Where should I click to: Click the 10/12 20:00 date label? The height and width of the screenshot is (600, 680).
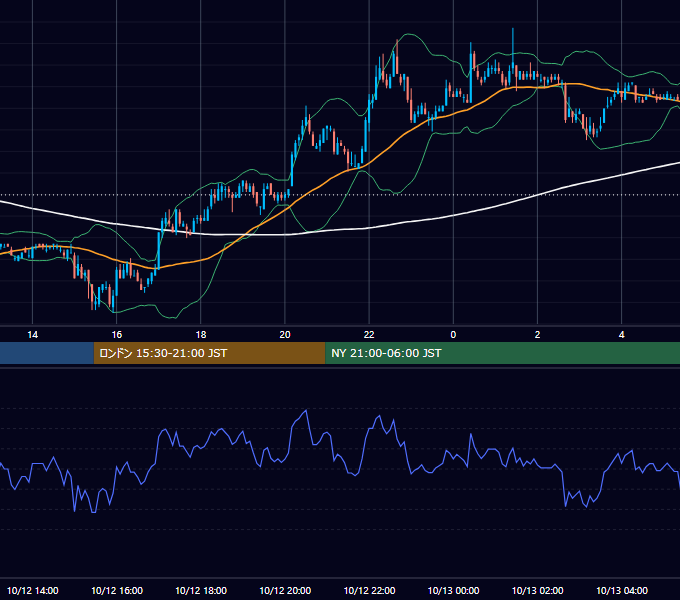(x=285, y=590)
